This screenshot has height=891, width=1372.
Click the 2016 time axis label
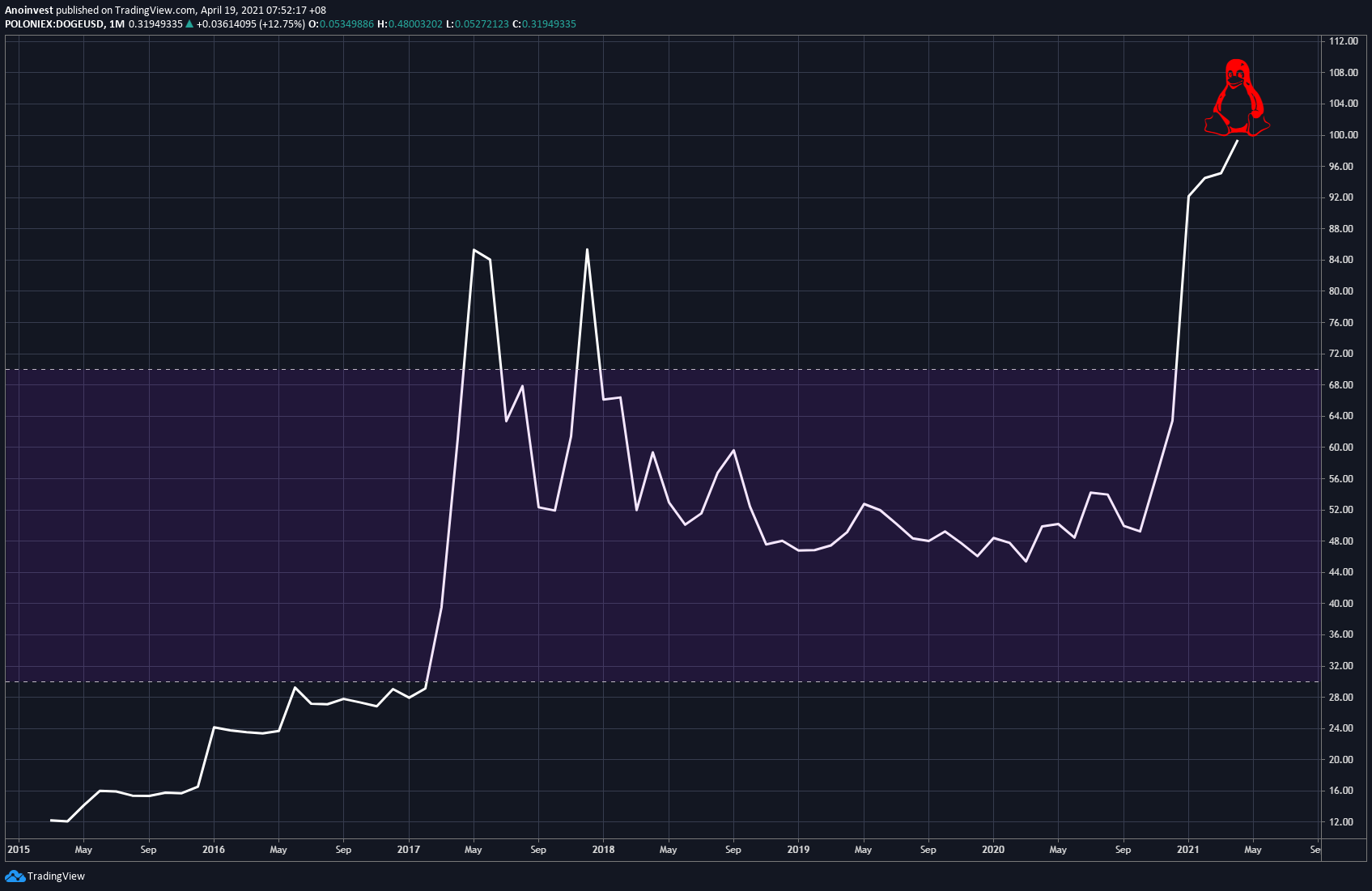[x=214, y=850]
